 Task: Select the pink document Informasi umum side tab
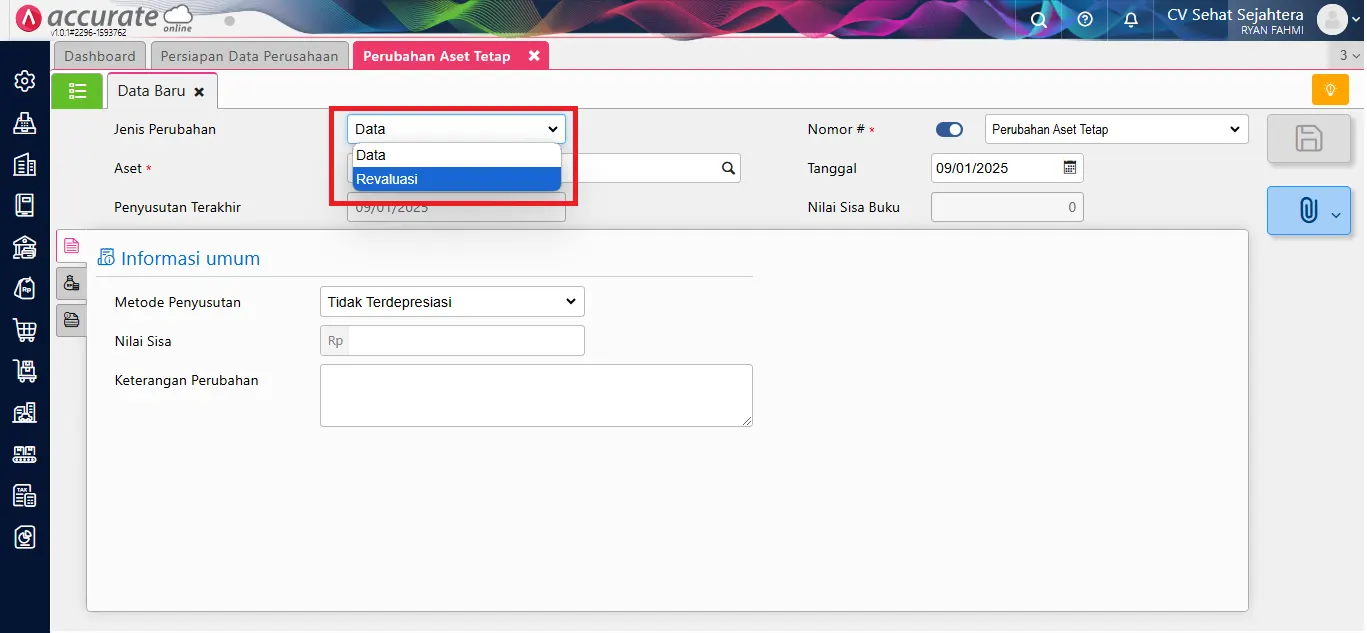71,246
